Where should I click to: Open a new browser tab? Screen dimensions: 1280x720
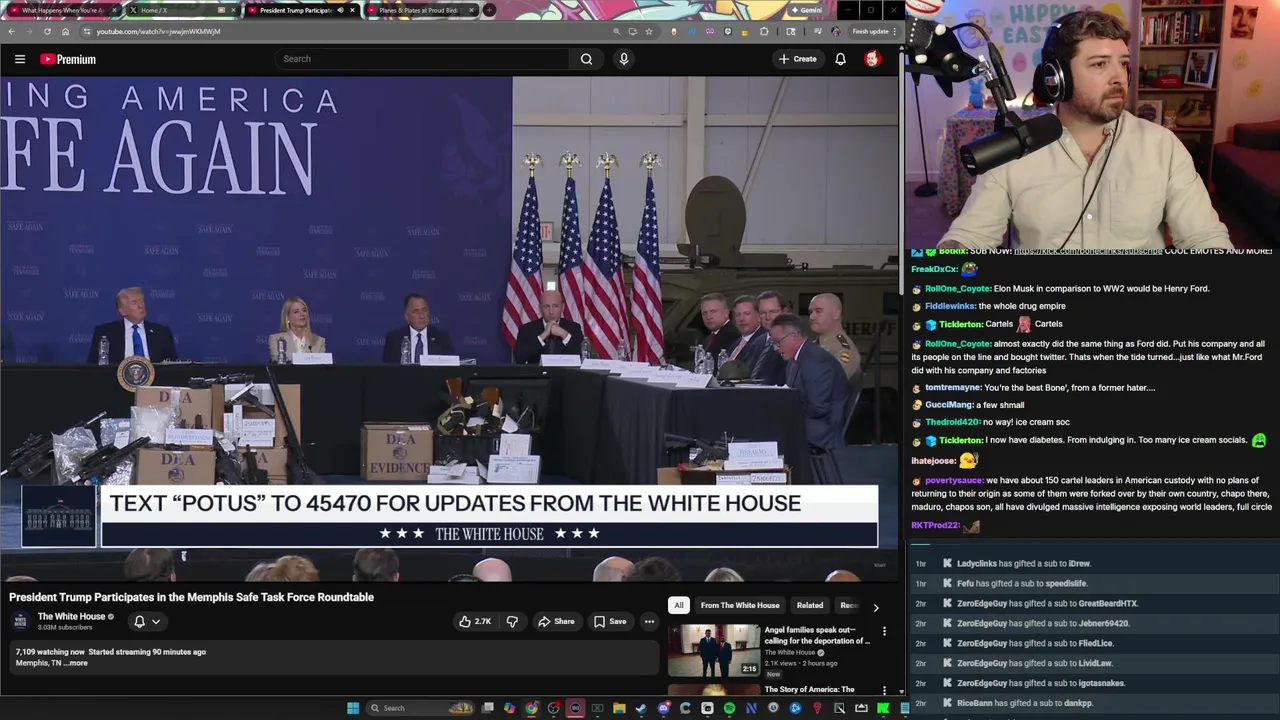[489, 10]
